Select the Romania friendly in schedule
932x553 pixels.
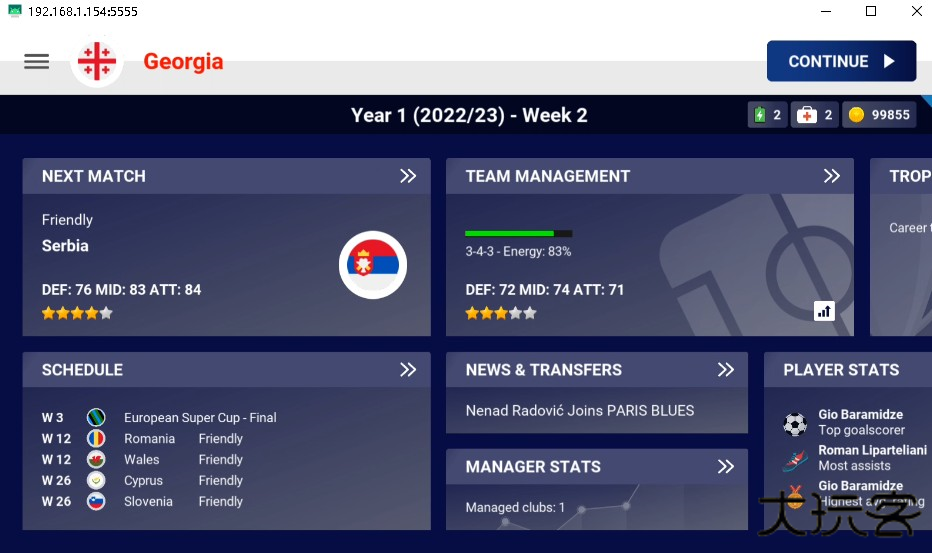pyautogui.click(x=150, y=439)
